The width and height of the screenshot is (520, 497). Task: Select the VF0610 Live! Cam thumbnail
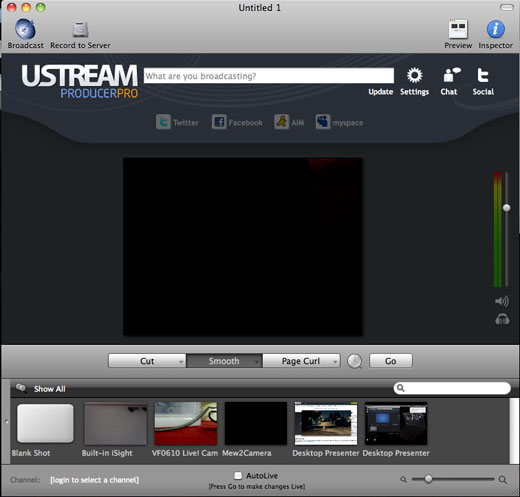tap(186, 423)
